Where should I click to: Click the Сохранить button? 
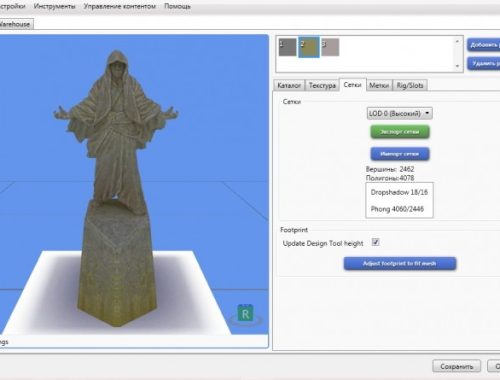point(456,366)
